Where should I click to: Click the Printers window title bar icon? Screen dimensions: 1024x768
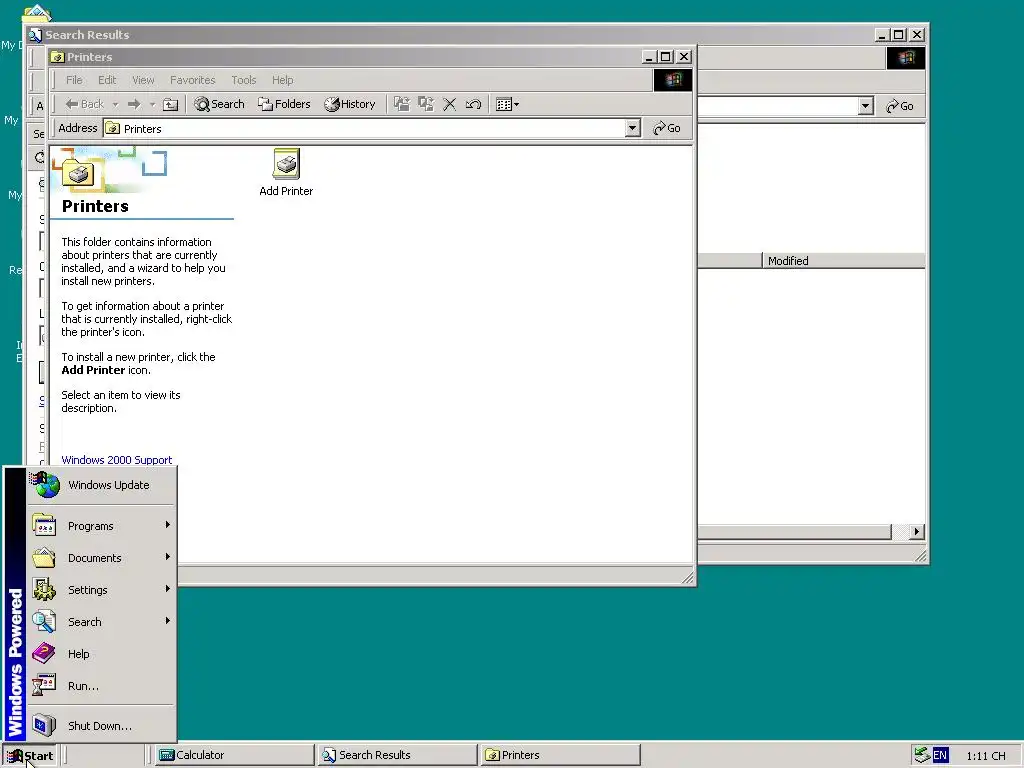(x=57, y=57)
